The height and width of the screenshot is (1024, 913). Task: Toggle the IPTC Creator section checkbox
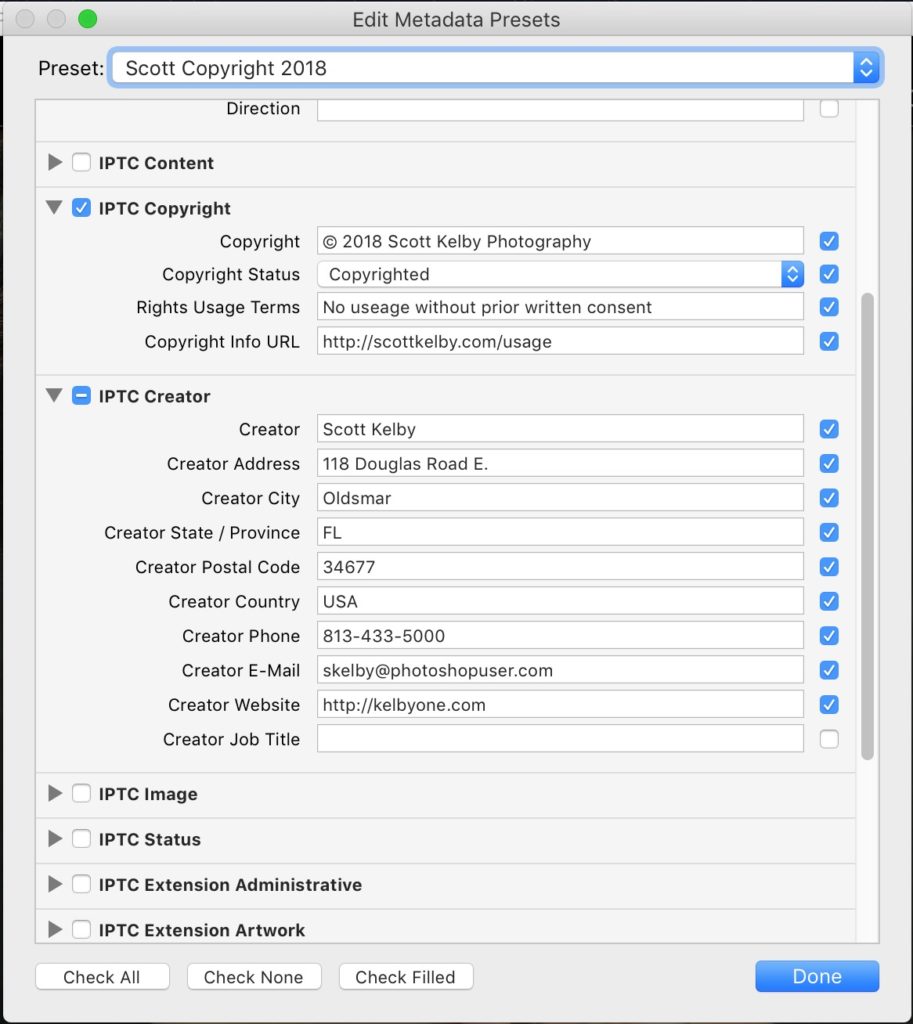pos(82,396)
